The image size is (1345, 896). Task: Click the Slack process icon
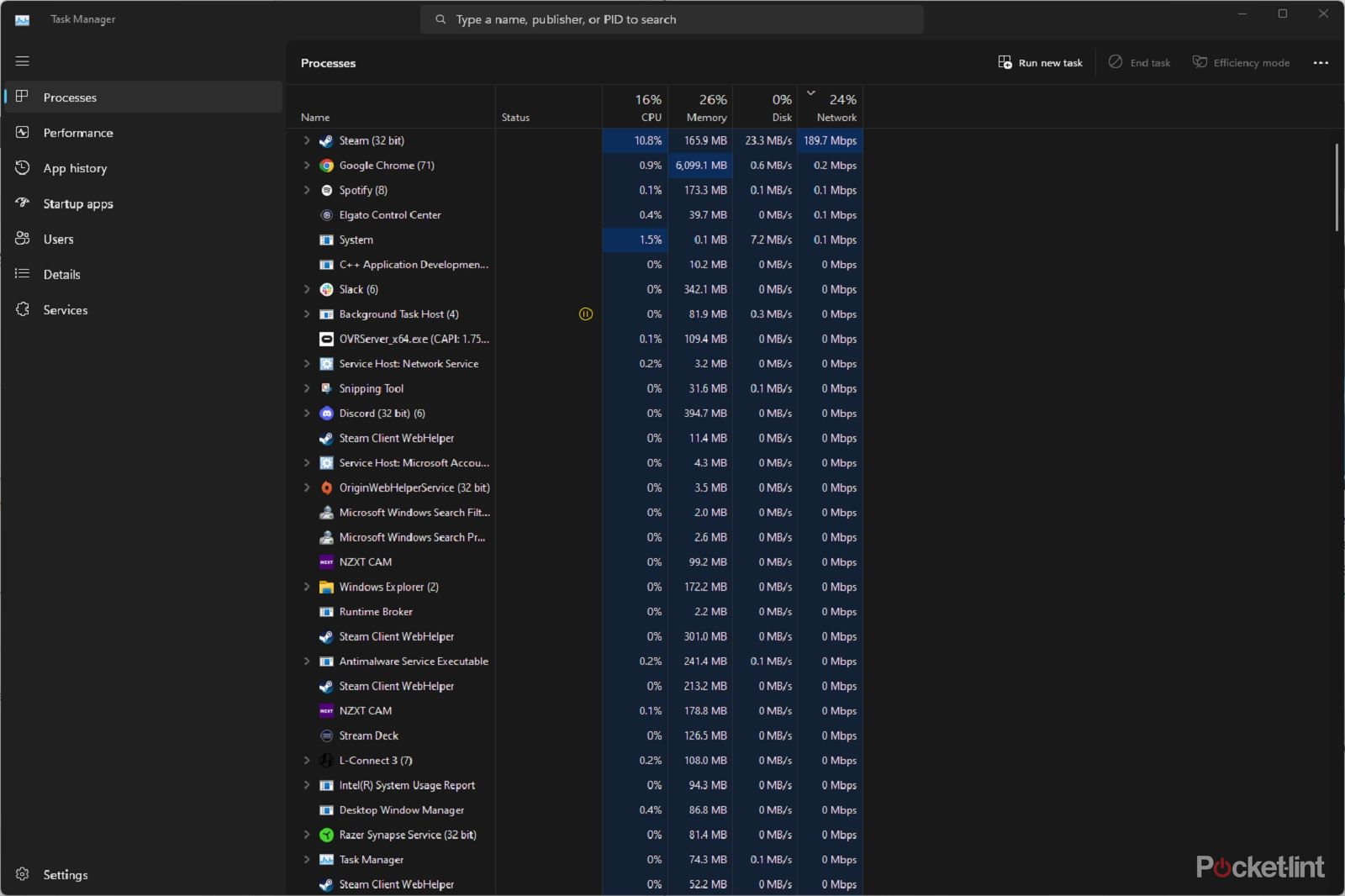click(326, 289)
